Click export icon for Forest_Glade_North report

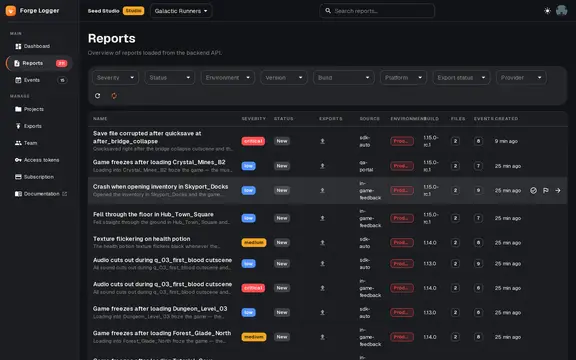point(322,337)
